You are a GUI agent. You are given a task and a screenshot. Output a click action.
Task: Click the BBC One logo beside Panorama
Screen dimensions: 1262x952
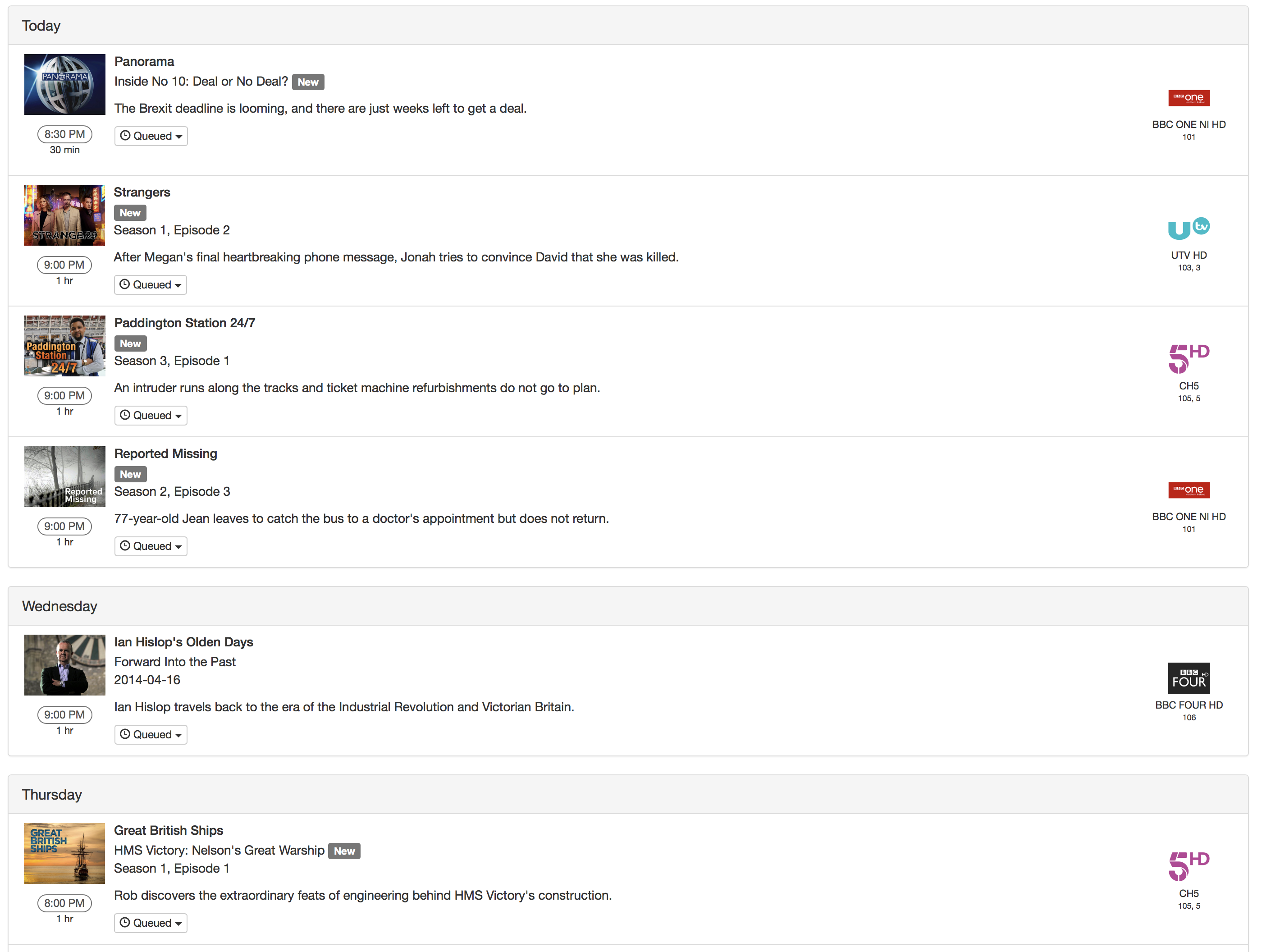1189,98
